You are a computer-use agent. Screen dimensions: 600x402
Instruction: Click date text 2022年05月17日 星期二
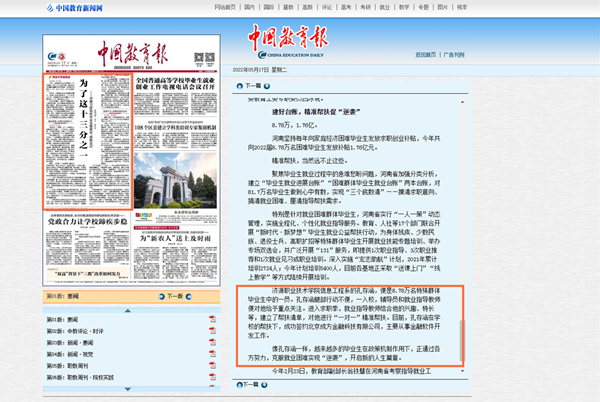(x=260, y=70)
